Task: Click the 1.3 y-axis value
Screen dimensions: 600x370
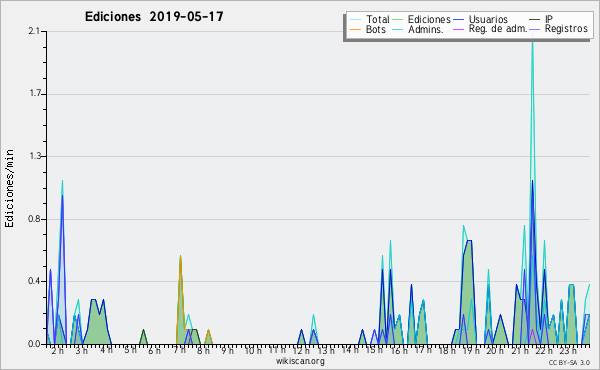Action: (x=34, y=156)
